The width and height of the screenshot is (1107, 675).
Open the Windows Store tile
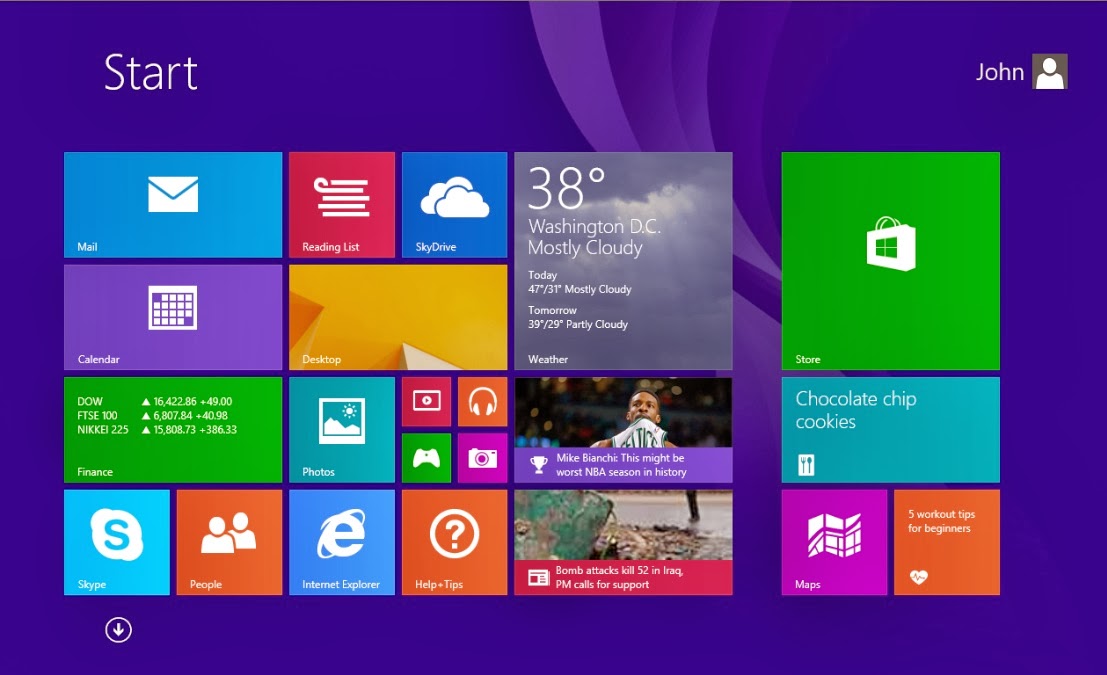[891, 261]
